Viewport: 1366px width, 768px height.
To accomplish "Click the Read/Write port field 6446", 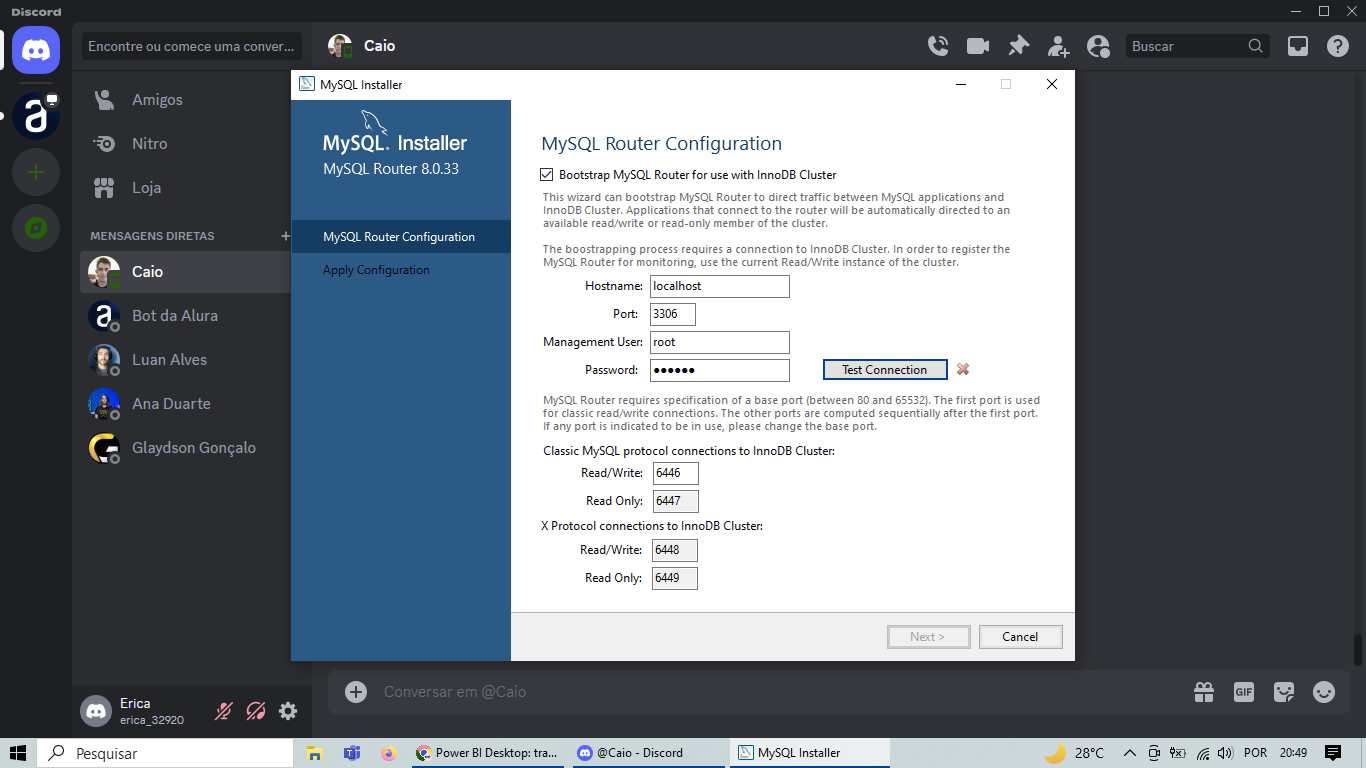I will click(675, 473).
